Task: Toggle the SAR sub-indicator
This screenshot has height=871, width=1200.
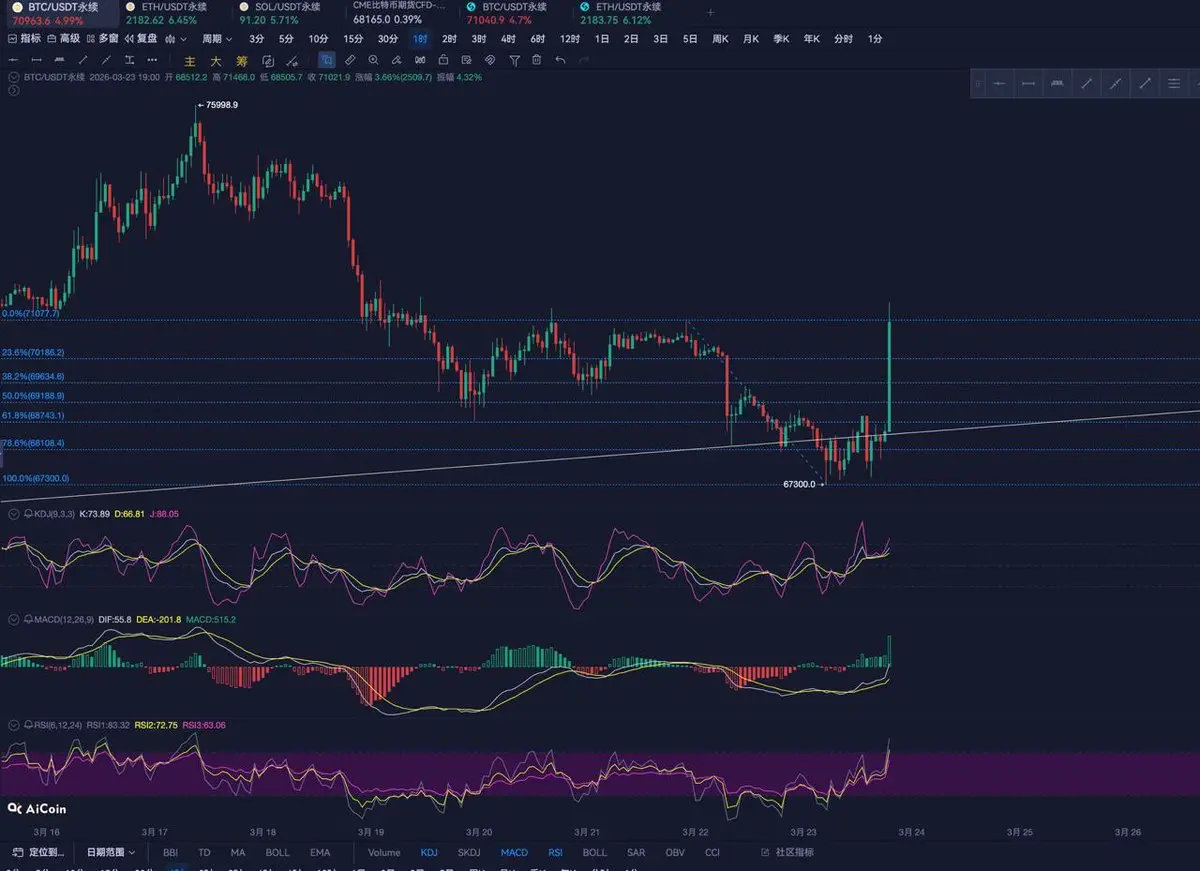Action: pos(635,853)
